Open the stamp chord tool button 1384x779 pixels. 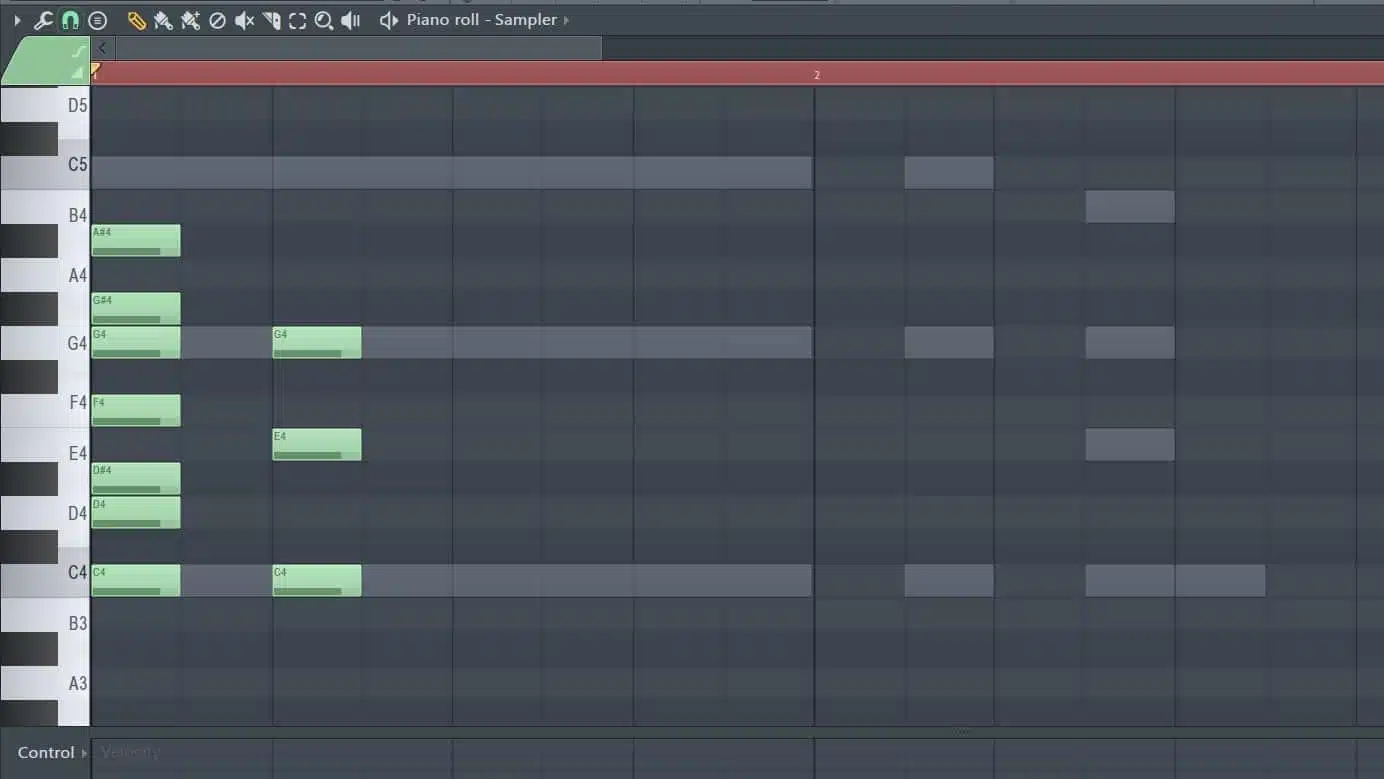97,20
